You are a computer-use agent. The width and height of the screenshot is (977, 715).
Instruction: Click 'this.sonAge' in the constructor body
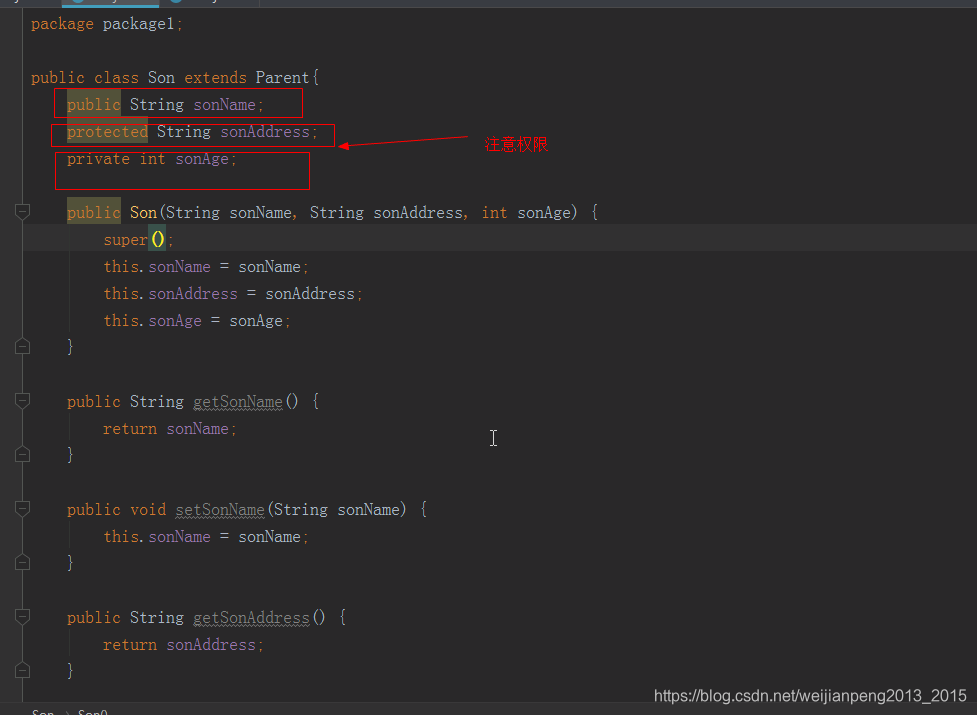tap(153, 321)
